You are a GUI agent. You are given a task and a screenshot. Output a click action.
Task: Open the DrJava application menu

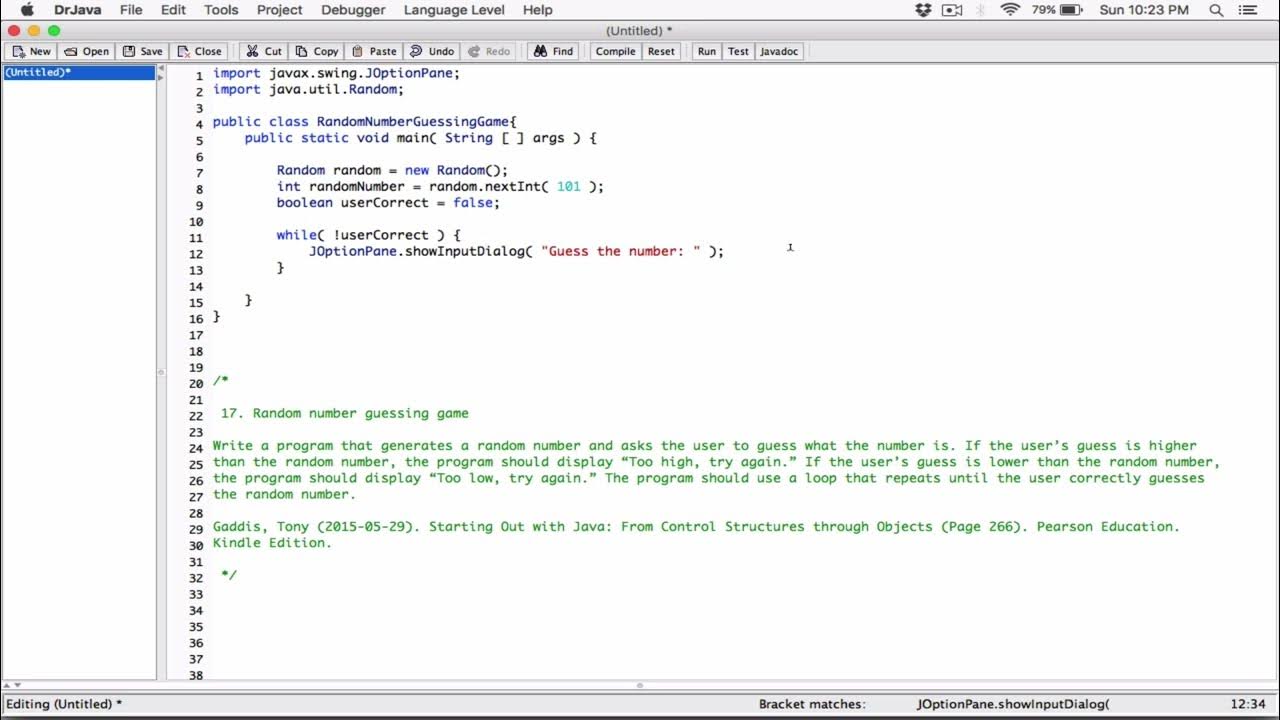[x=78, y=10]
